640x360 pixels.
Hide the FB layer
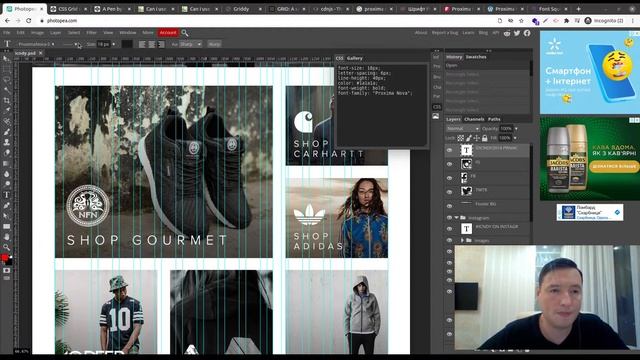[449, 178]
